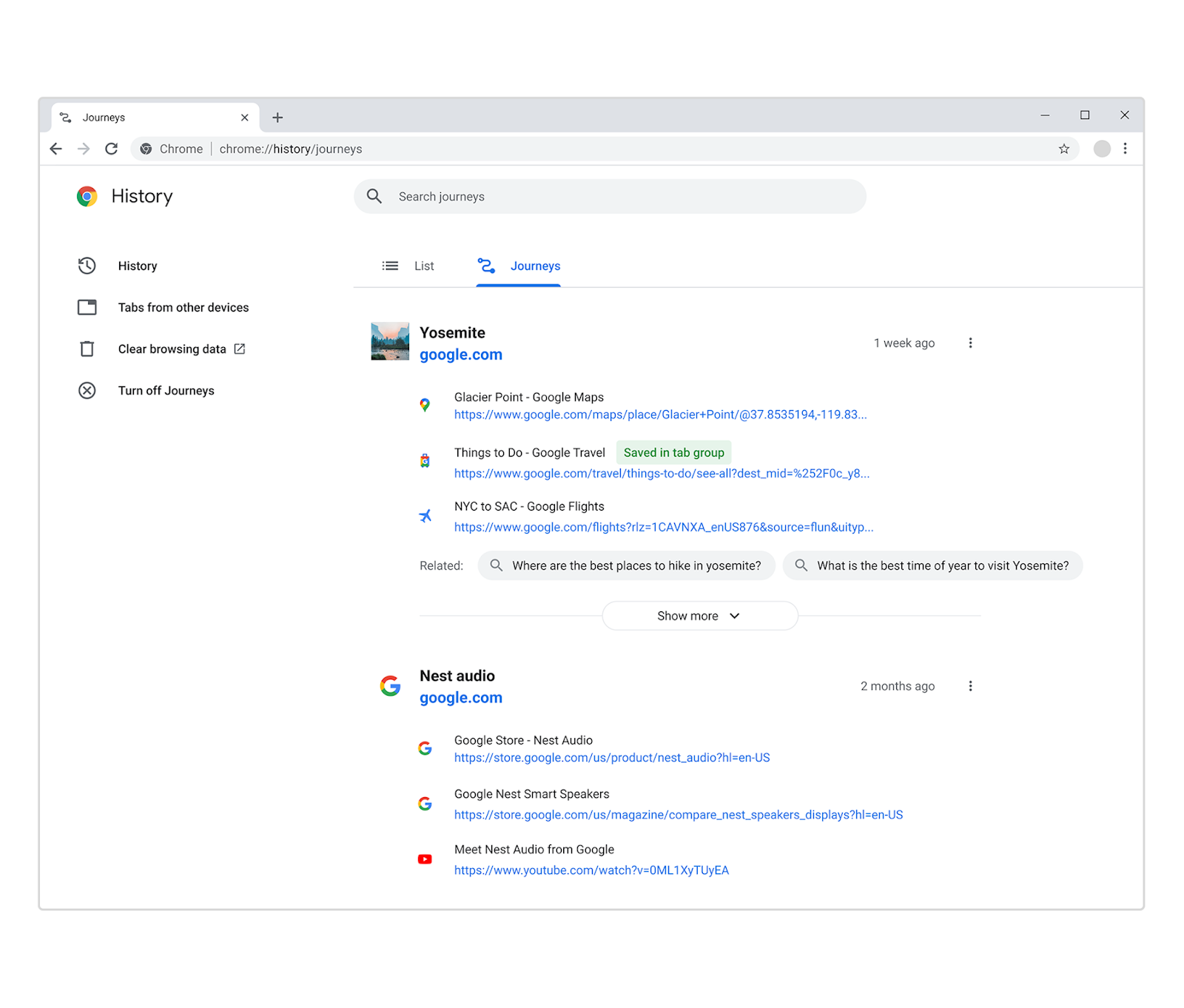This screenshot has width=1184, height=1008.
Task: Click the site info Chrome icon in address bar
Action: [x=146, y=149]
